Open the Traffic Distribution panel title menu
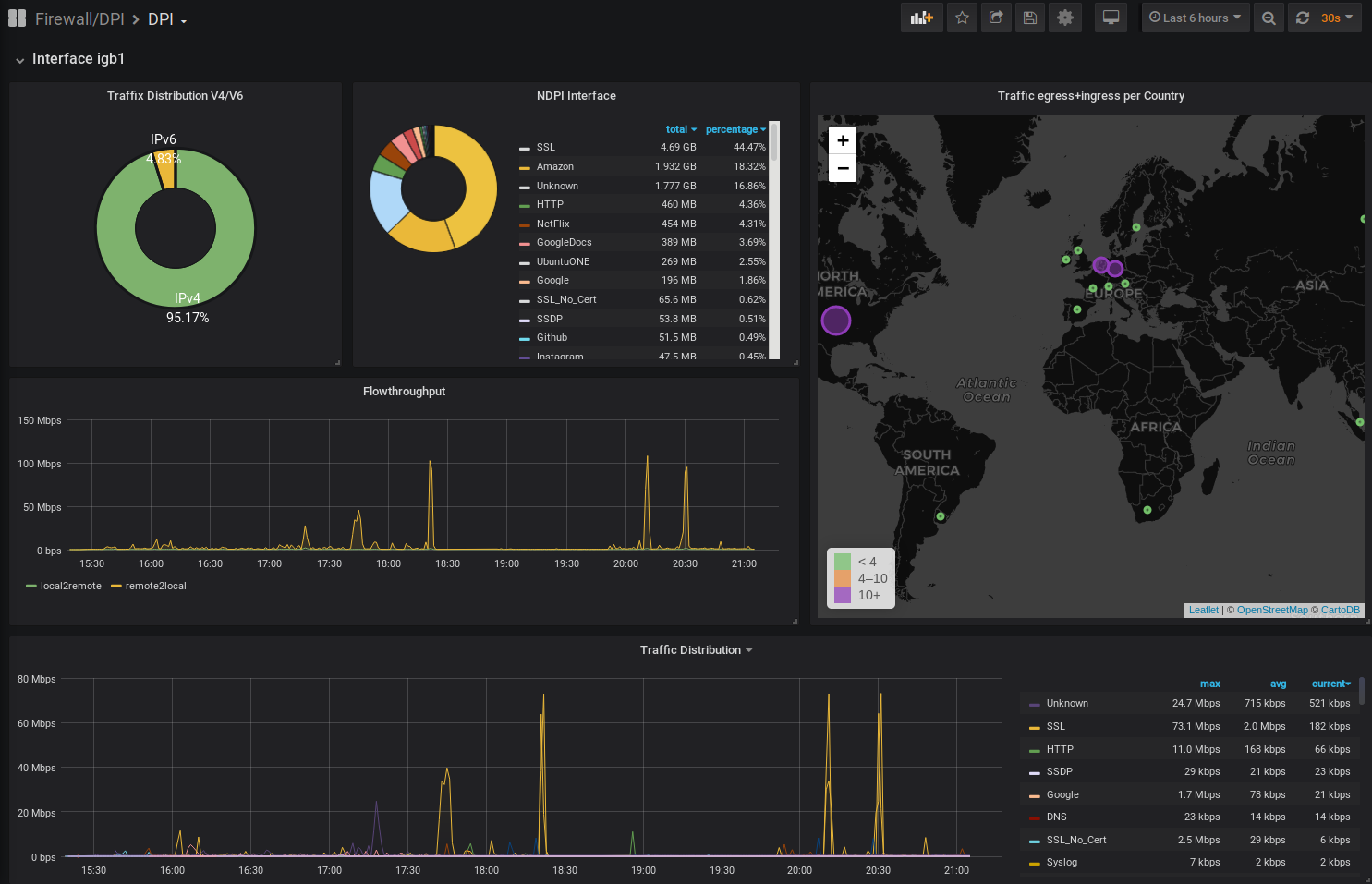 point(696,649)
